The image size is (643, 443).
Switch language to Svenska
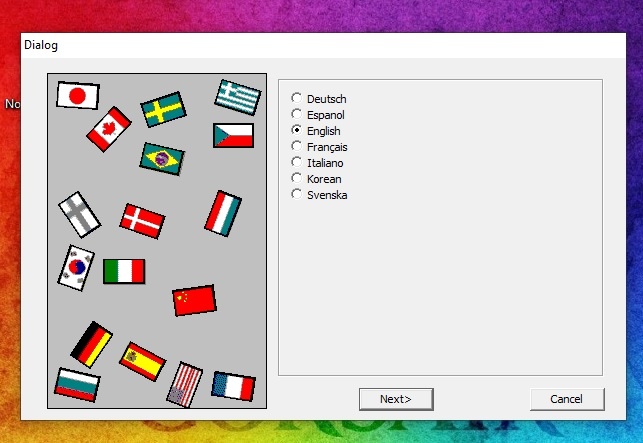pyautogui.click(x=296, y=194)
